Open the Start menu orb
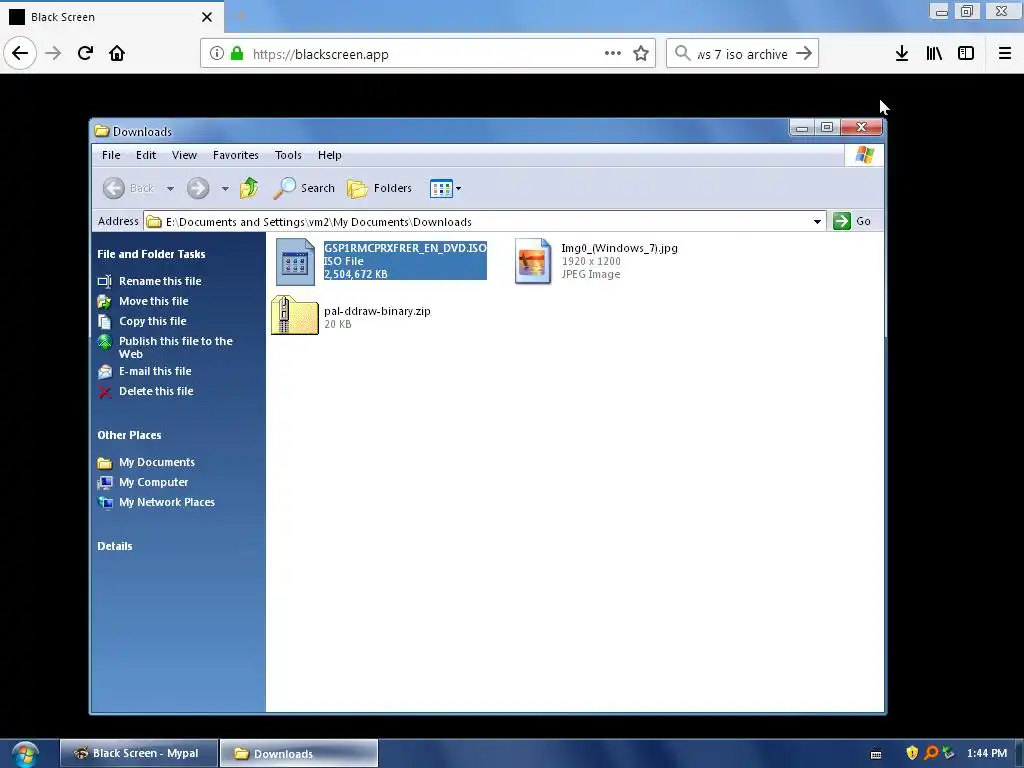The height and width of the screenshot is (768, 1024). click(25, 754)
